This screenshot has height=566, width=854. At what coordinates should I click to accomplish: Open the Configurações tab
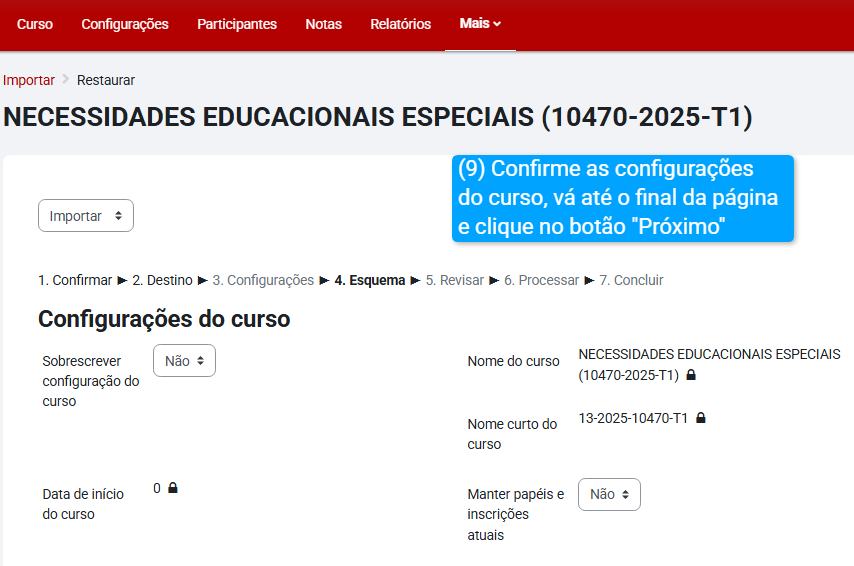125,24
